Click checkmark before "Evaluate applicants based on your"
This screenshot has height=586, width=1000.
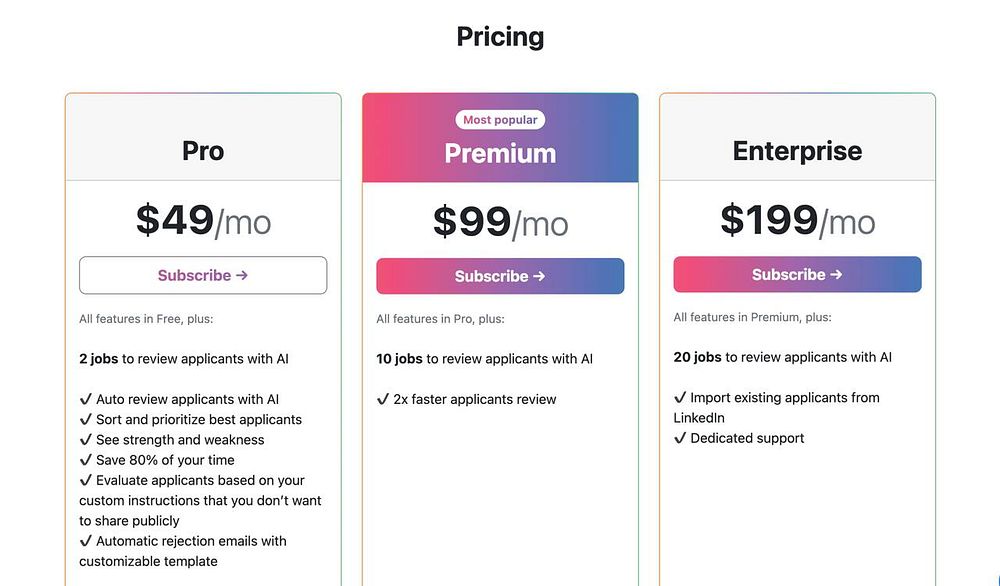tap(86, 480)
